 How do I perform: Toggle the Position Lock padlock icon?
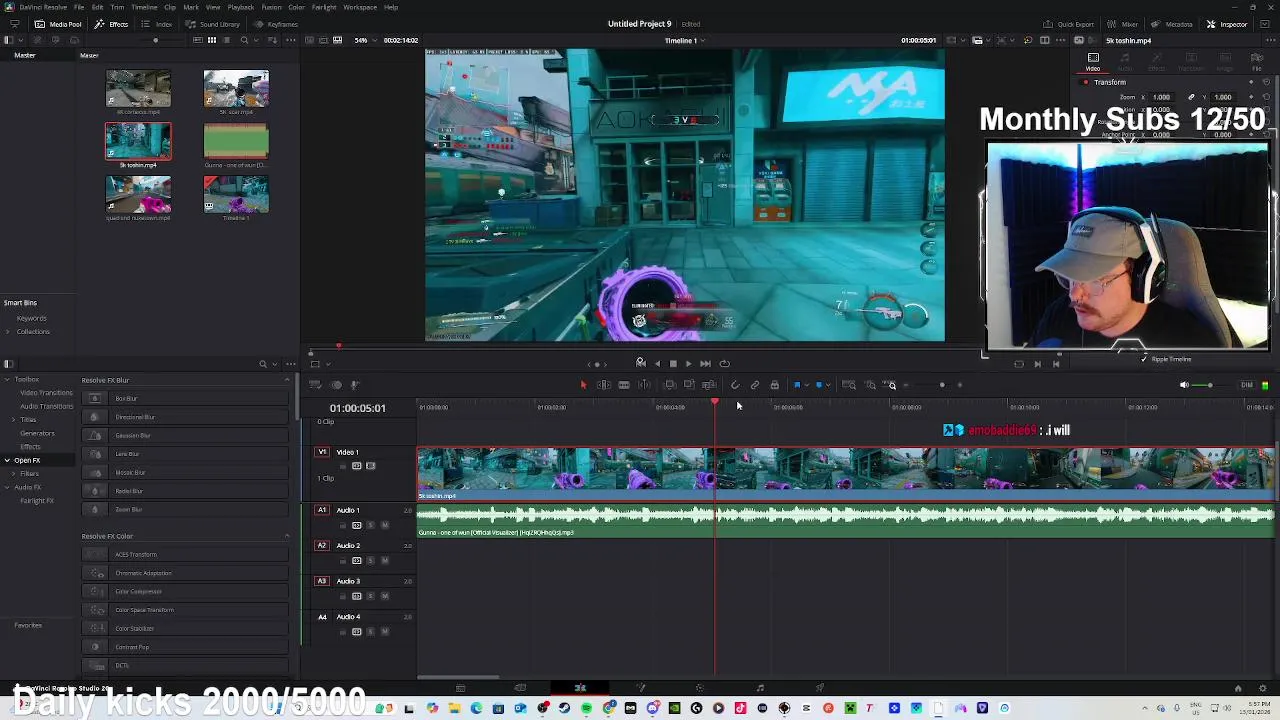coord(774,385)
